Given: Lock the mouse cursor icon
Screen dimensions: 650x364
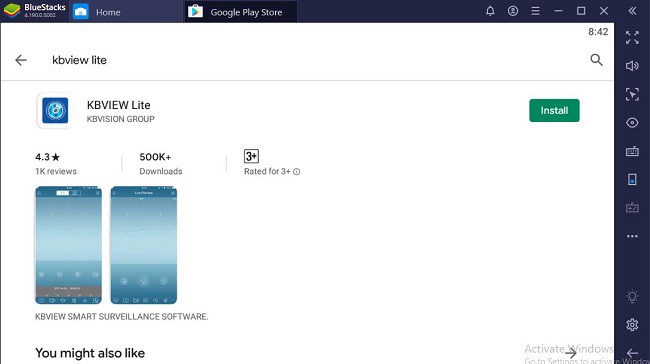Looking at the screenshot, I should [632, 95].
